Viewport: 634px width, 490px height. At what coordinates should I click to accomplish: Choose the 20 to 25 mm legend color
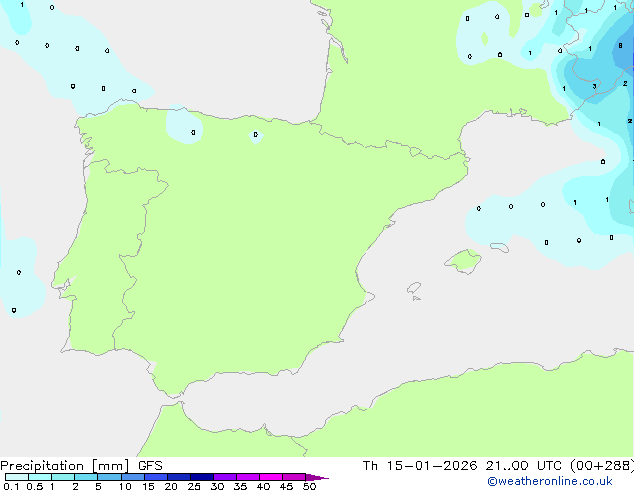(179, 477)
